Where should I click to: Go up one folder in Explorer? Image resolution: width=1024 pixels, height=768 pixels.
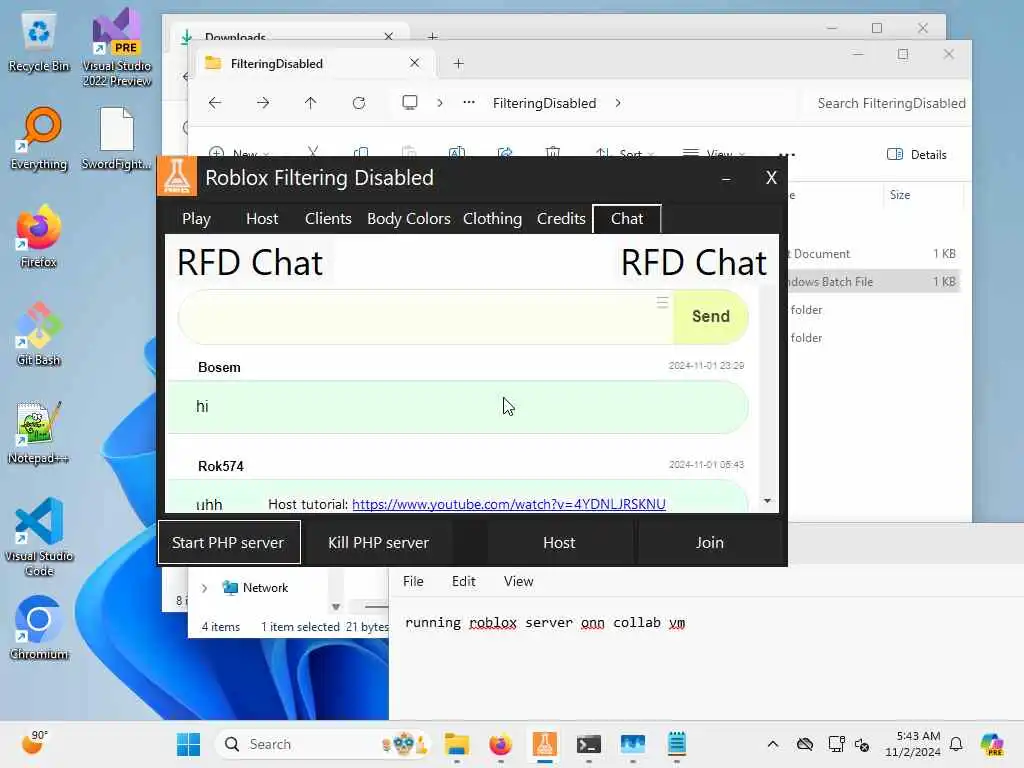click(310, 103)
